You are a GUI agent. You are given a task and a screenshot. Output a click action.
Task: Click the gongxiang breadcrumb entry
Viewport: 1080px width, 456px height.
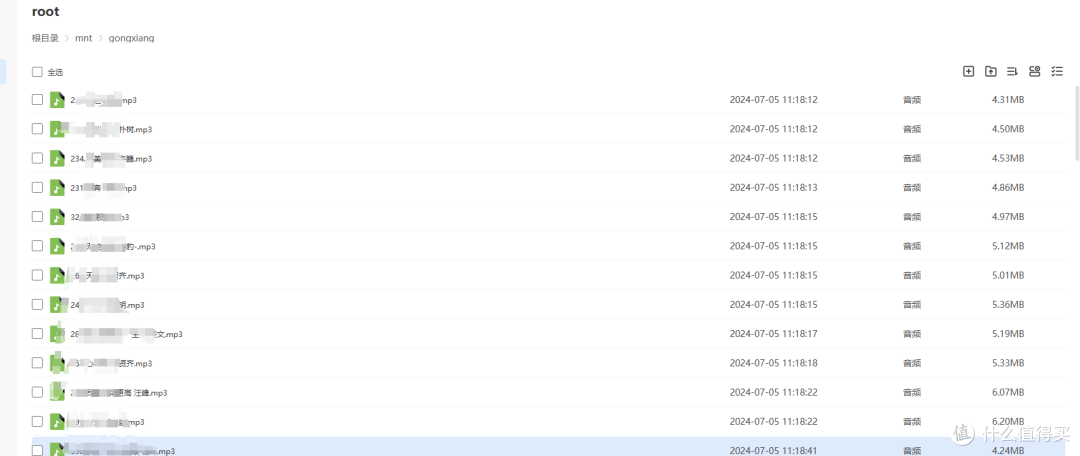click(x=132, y=39)
